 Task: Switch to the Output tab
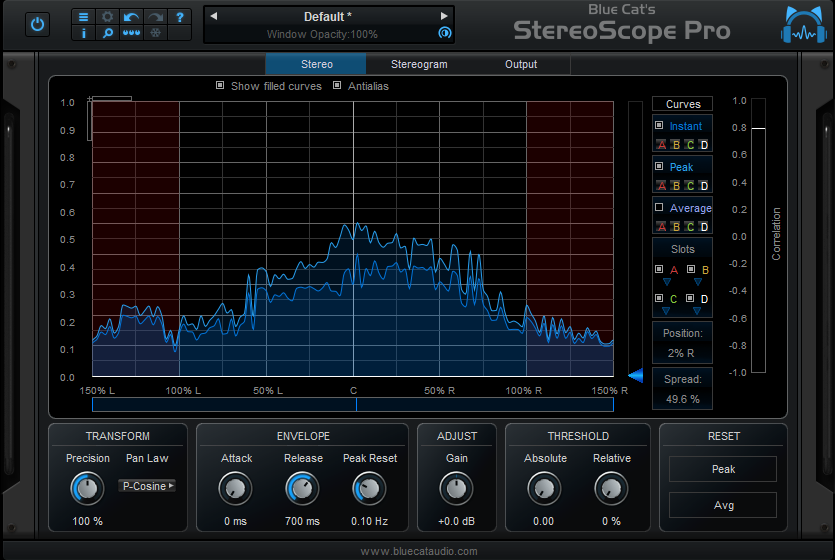(520, 64)
